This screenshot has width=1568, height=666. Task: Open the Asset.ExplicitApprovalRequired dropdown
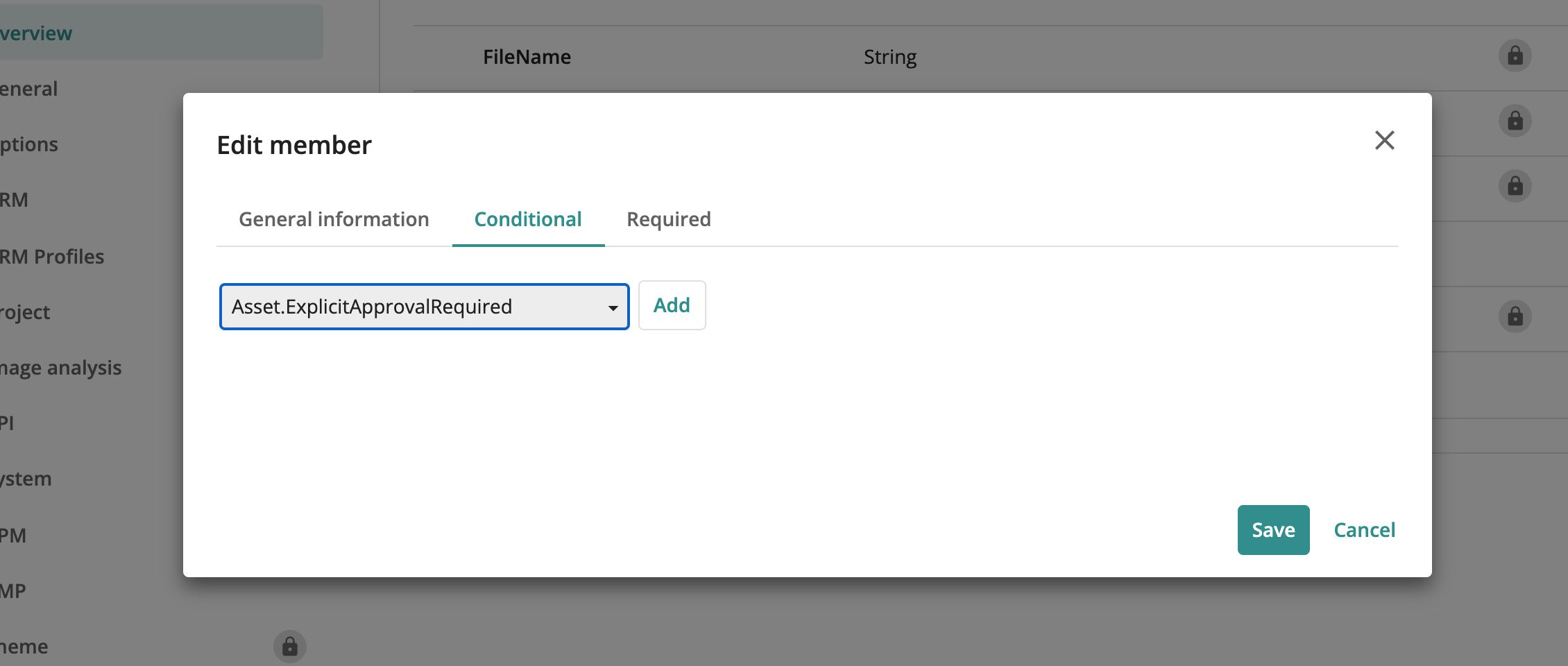(425, 307)
